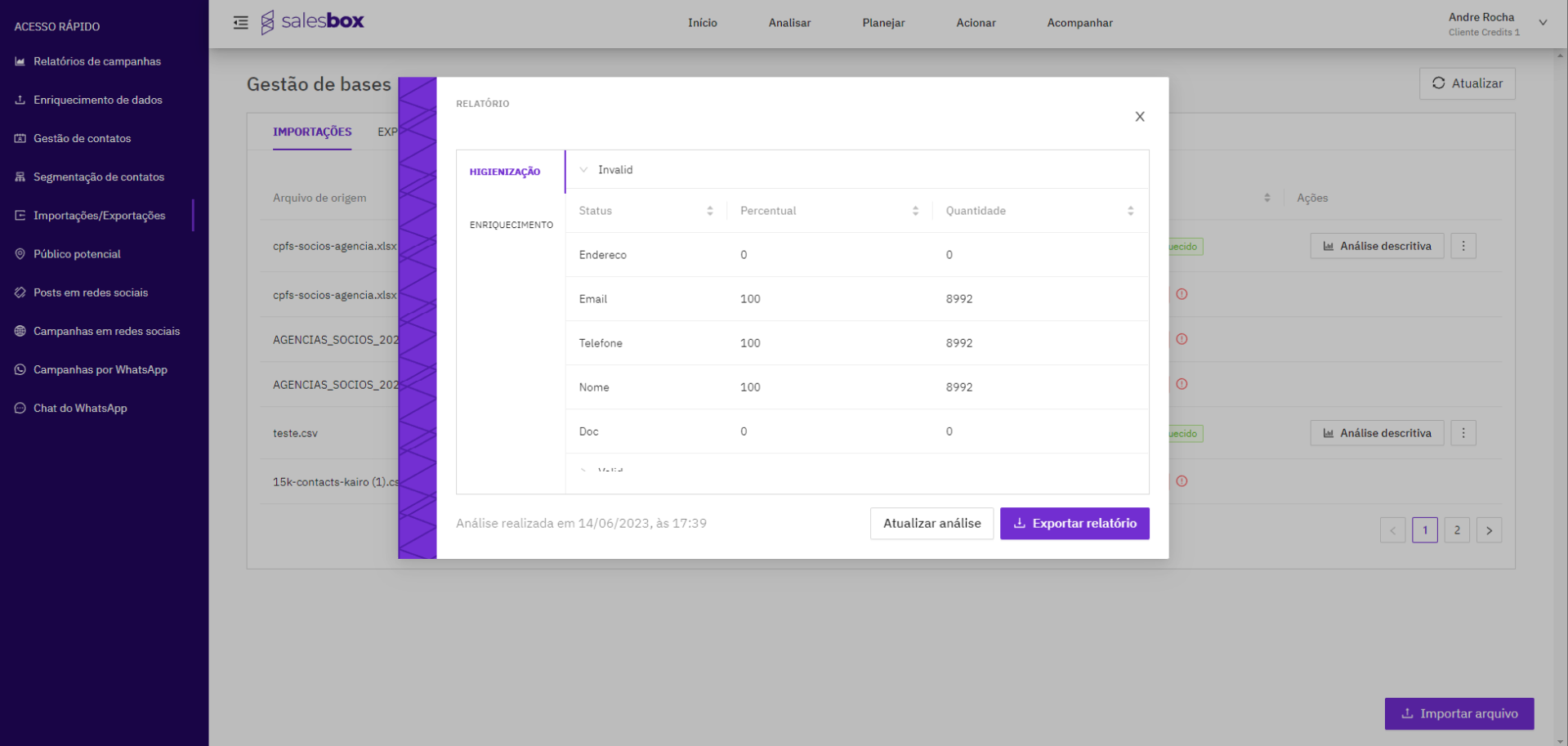Go to page 2 in pagination

coord(1456,530)
